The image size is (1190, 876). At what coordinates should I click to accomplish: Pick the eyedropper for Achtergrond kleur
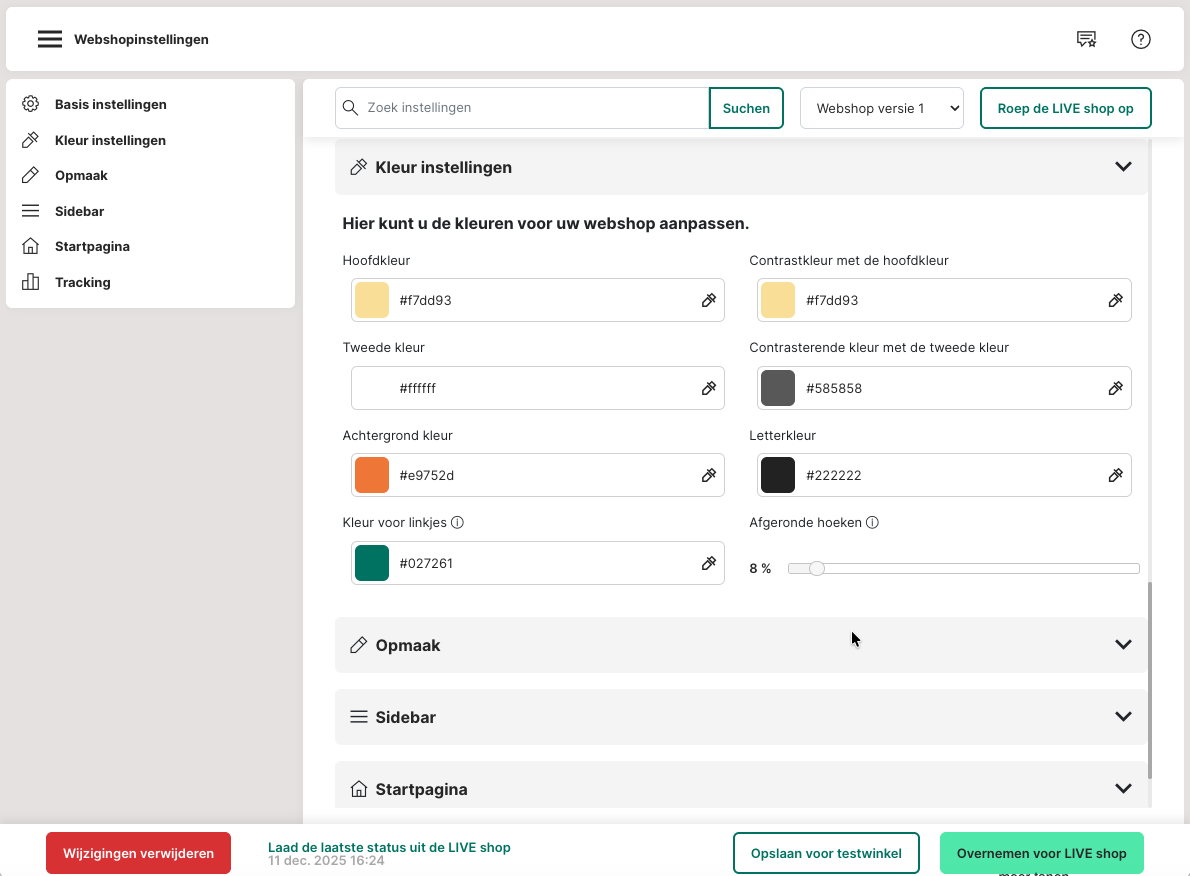click(x=709, y=475)
